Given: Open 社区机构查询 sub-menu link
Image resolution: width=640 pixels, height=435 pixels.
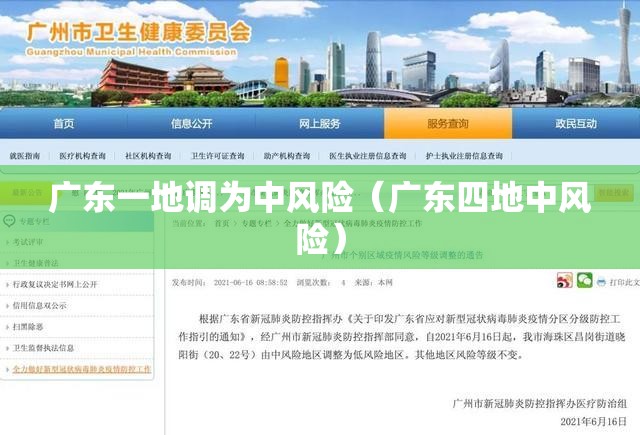Looking at the screenshot, I should point(148,156).
